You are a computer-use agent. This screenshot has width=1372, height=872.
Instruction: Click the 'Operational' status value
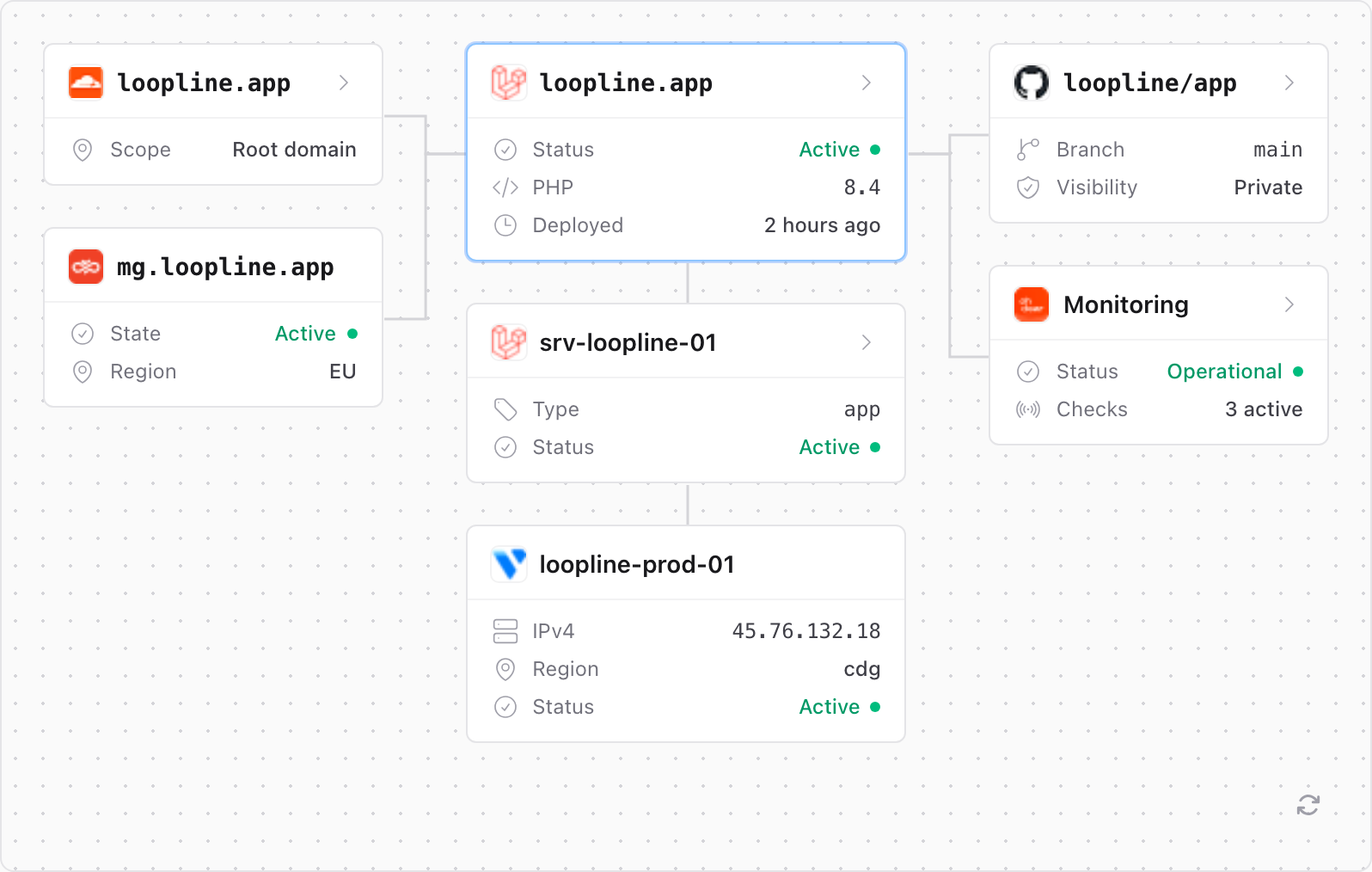(x=1224, y=372)
